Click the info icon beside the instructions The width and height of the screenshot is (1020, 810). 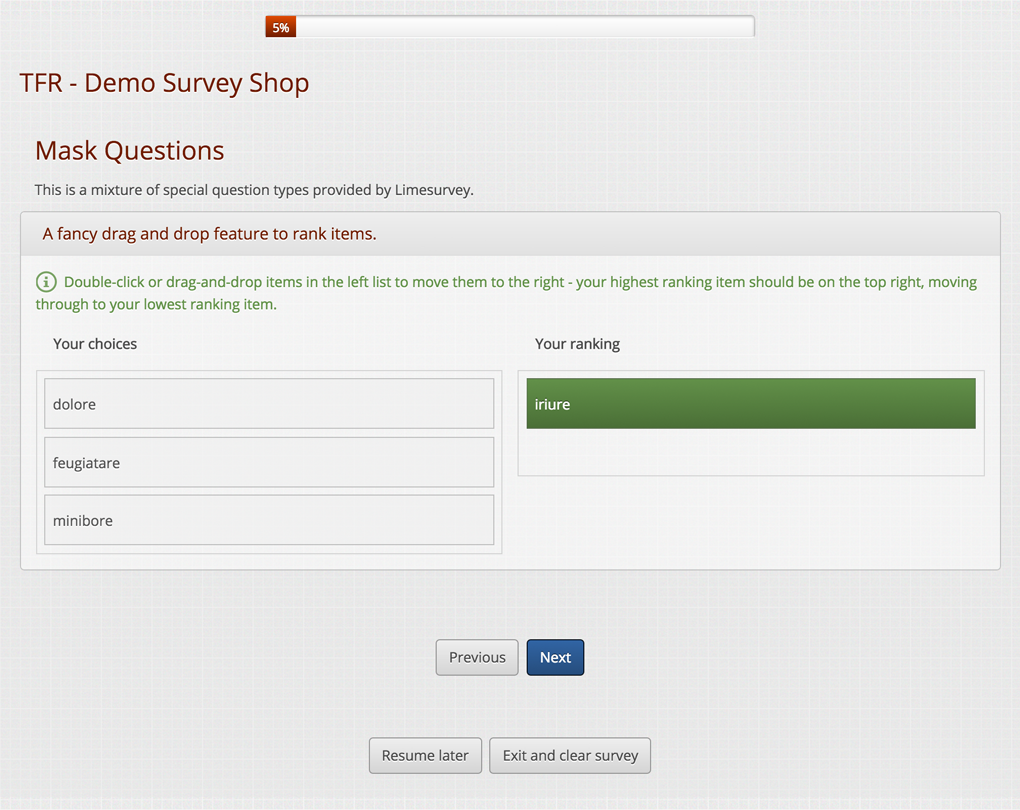click(x=46, y=282)
